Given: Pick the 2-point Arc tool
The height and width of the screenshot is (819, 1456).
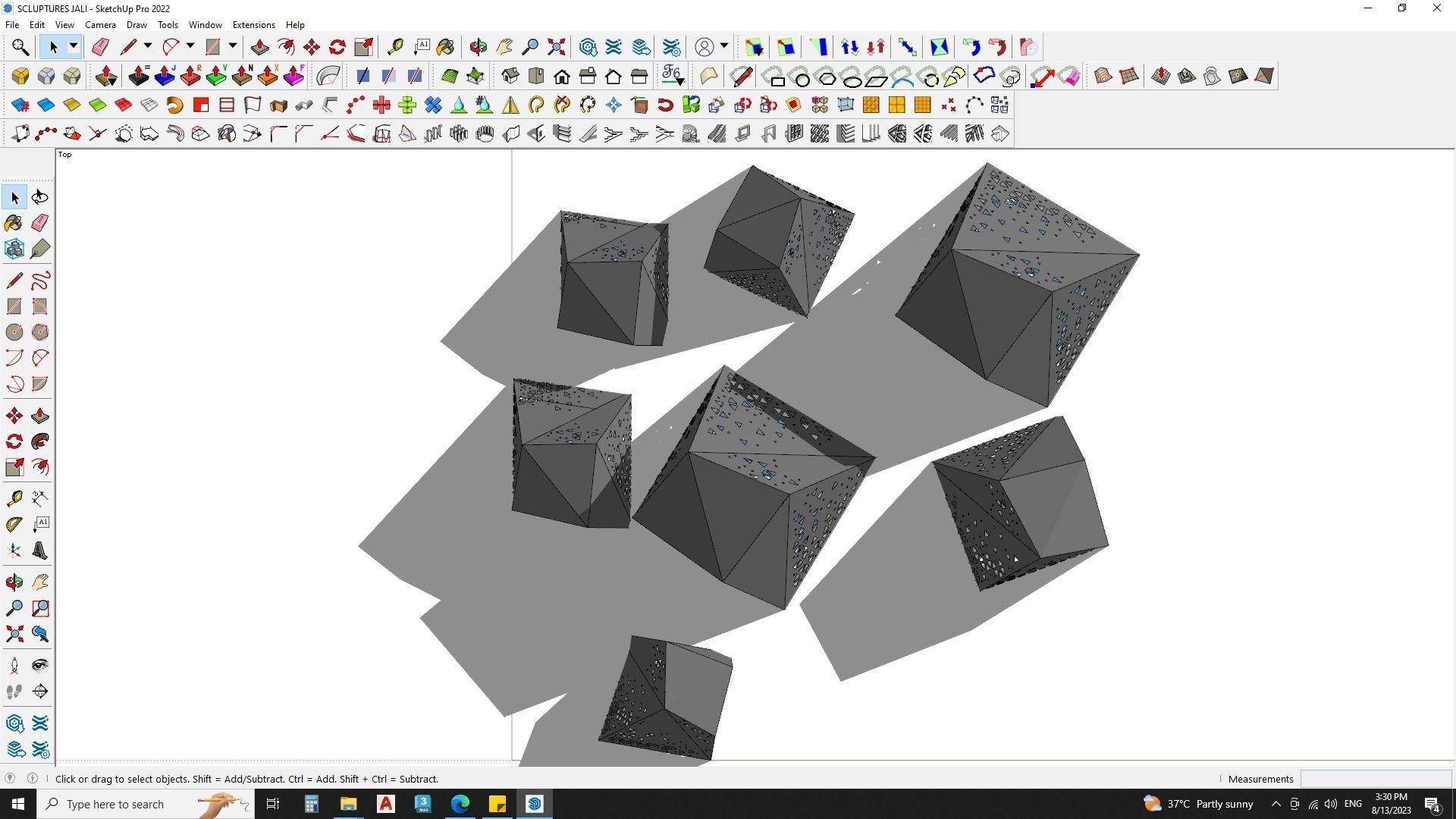Looking at the screenshot, I should (40, 358).
